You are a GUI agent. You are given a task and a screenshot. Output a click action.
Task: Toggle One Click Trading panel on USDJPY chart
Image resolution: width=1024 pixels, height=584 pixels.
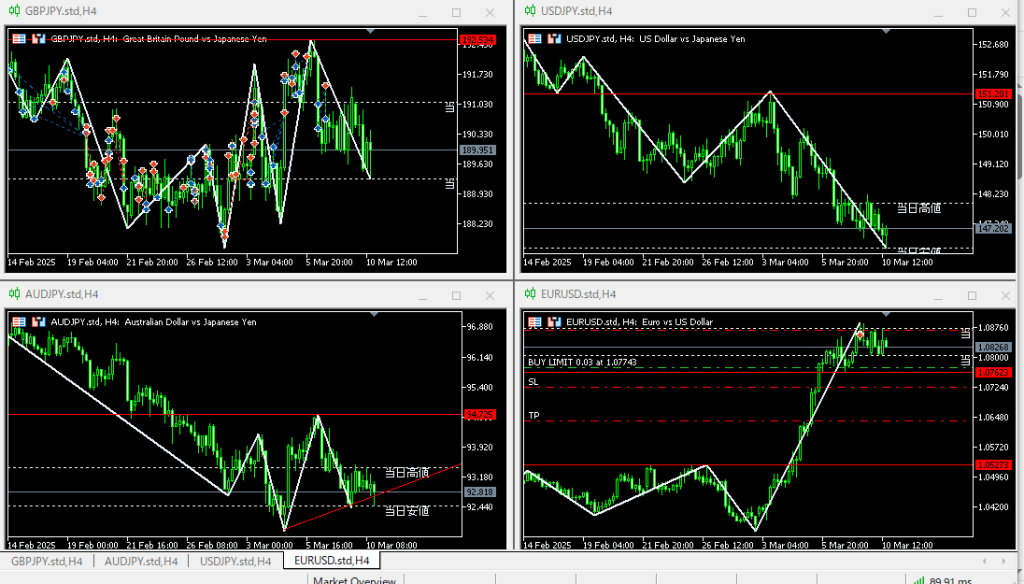pyautogui.click(x=535, y=39)
